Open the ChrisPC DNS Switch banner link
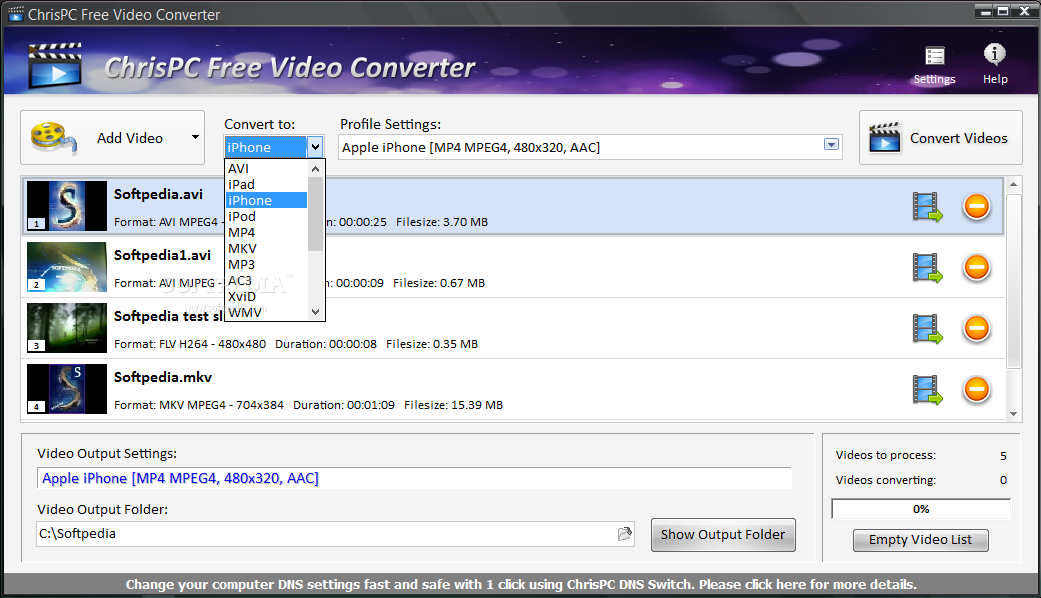This screenshot has height=598, width=1041. tap(521, 584)
